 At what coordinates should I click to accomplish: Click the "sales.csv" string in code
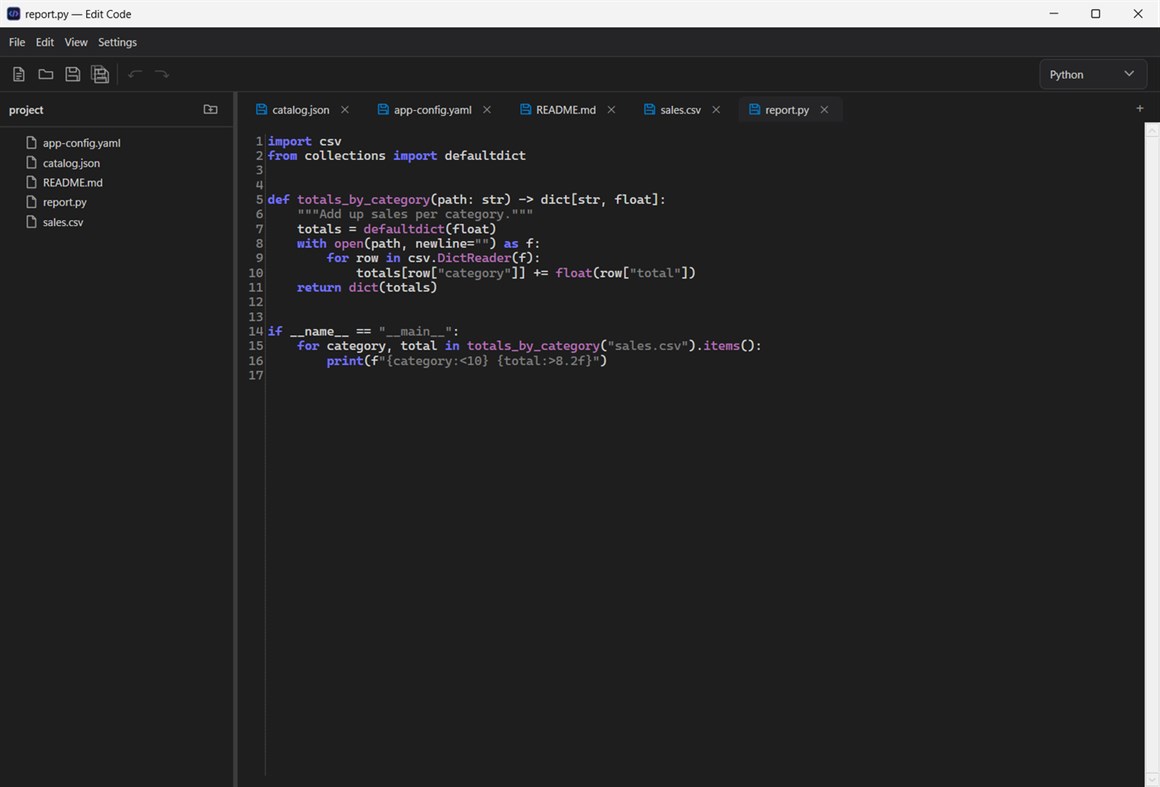[x=648, y=345]
